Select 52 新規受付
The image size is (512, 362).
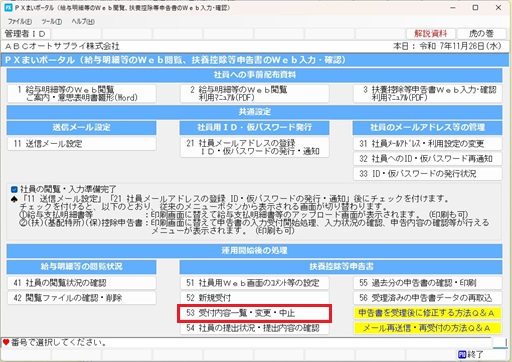tap(255, 298)
